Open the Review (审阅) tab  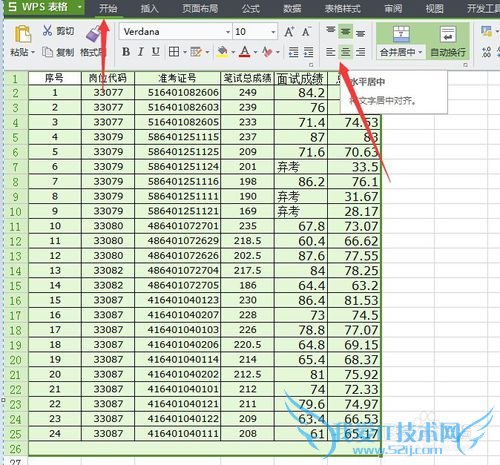pos(393,8)
